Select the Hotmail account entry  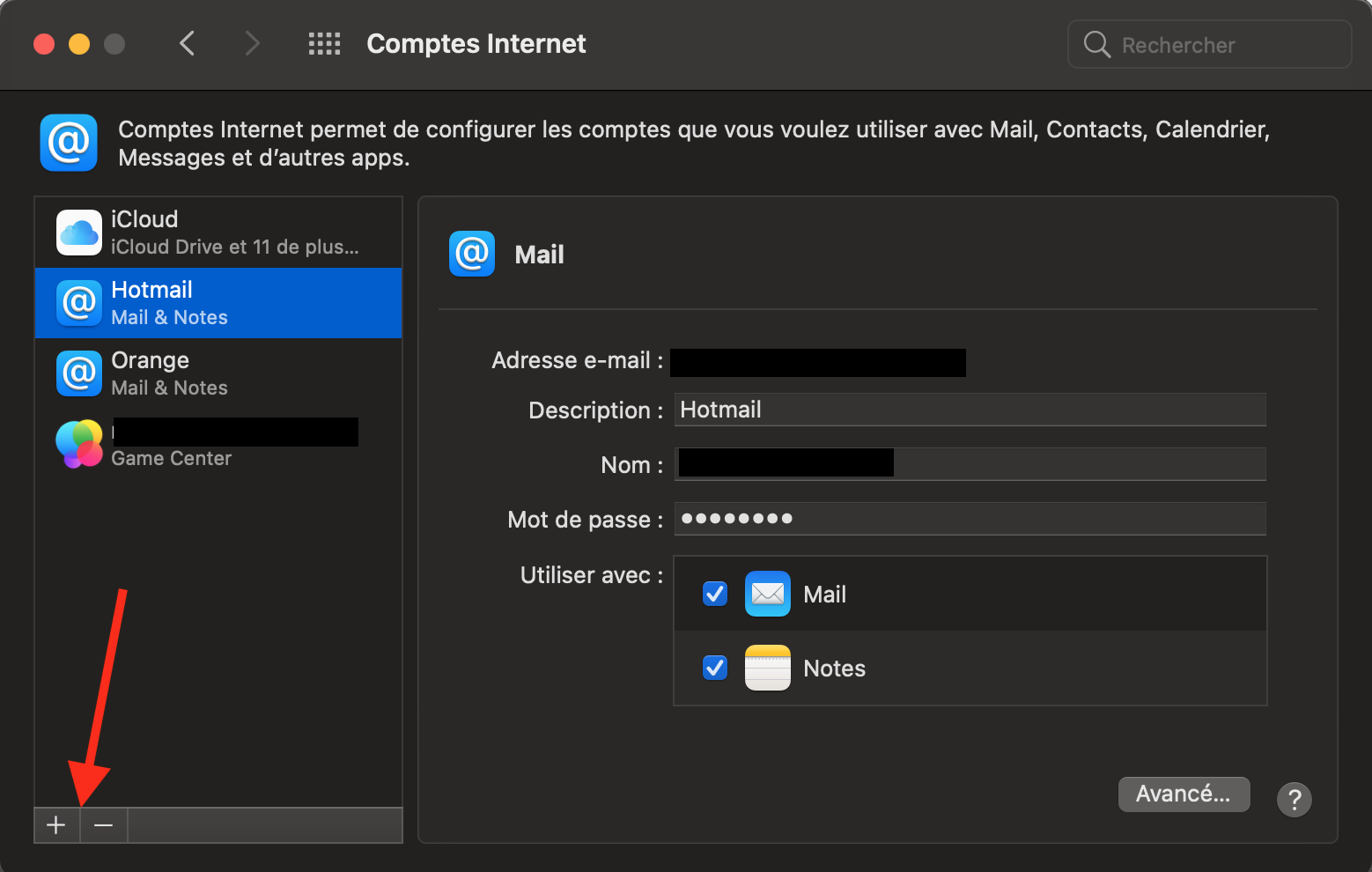(218, 303)
